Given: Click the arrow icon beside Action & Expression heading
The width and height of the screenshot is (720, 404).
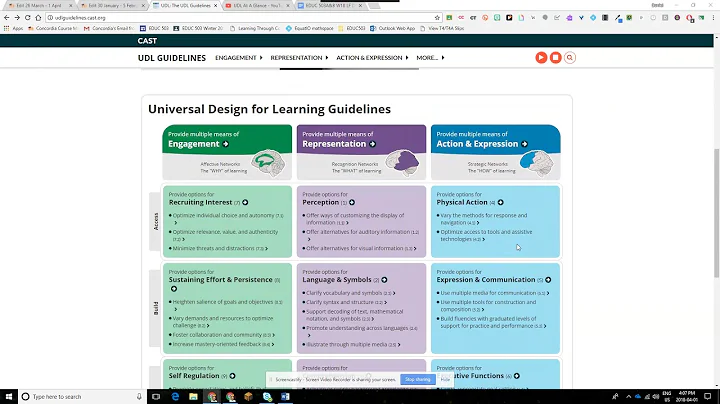Looking at the screenshot, I should point(524,144).
